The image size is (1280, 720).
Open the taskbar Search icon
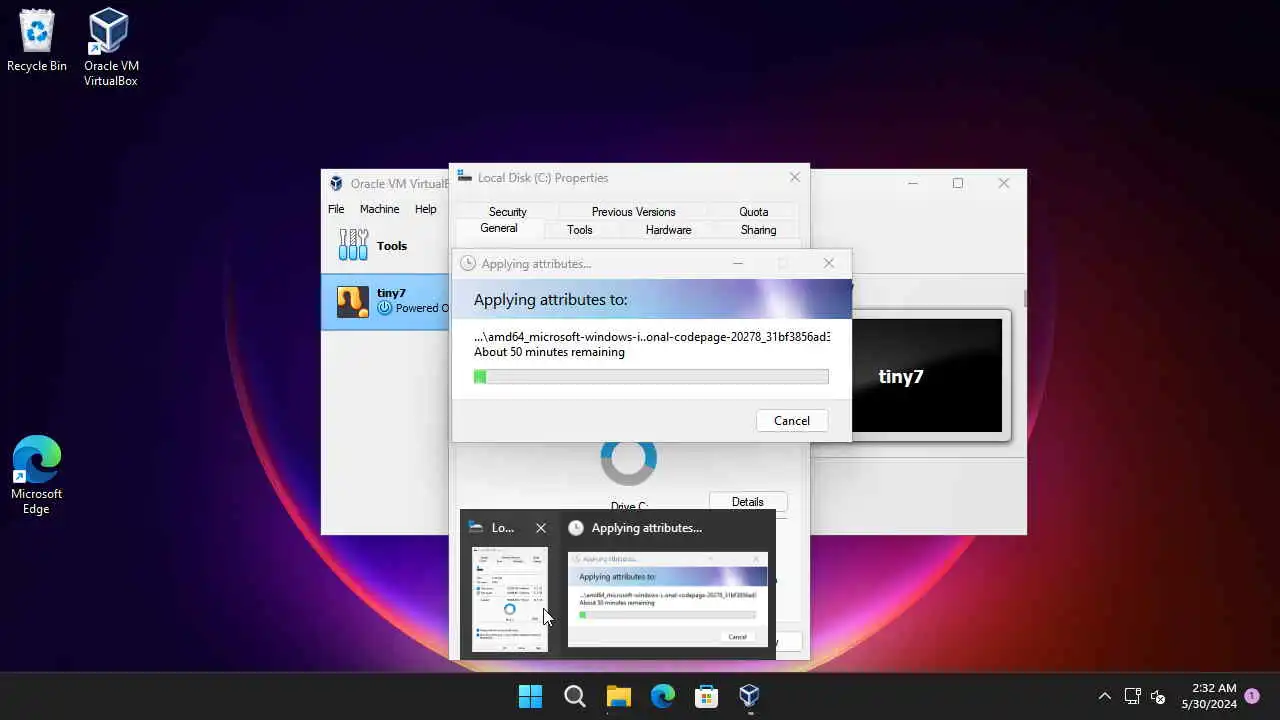[x=575, y=696]
